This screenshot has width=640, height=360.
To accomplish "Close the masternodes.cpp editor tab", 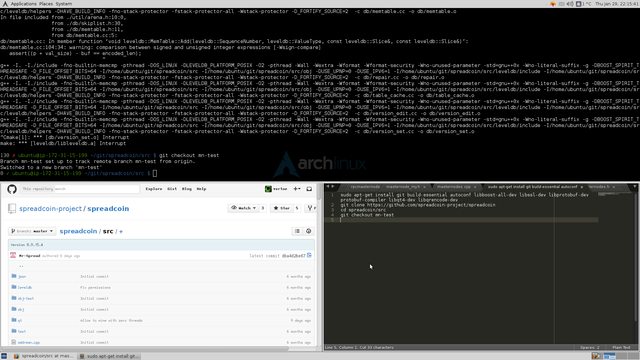I will tap(474, 187).
